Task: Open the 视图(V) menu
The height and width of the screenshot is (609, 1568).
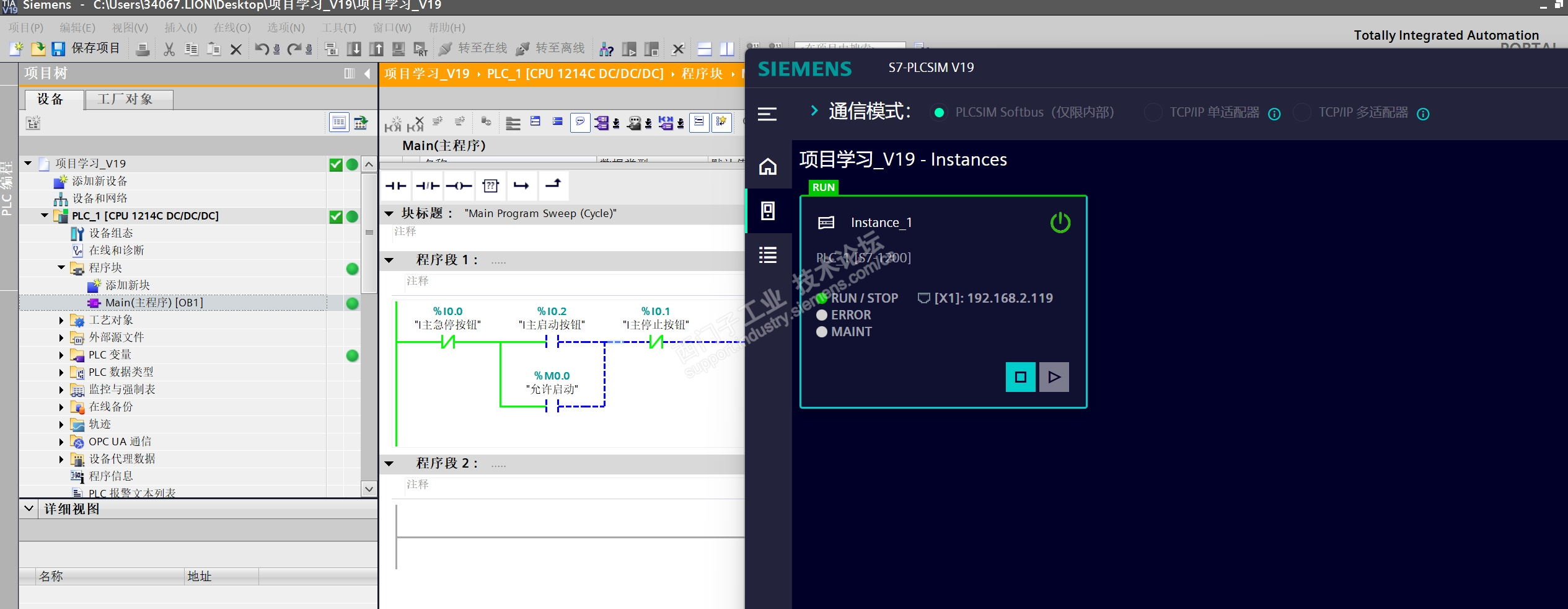Action: click(x=130, y=28)
